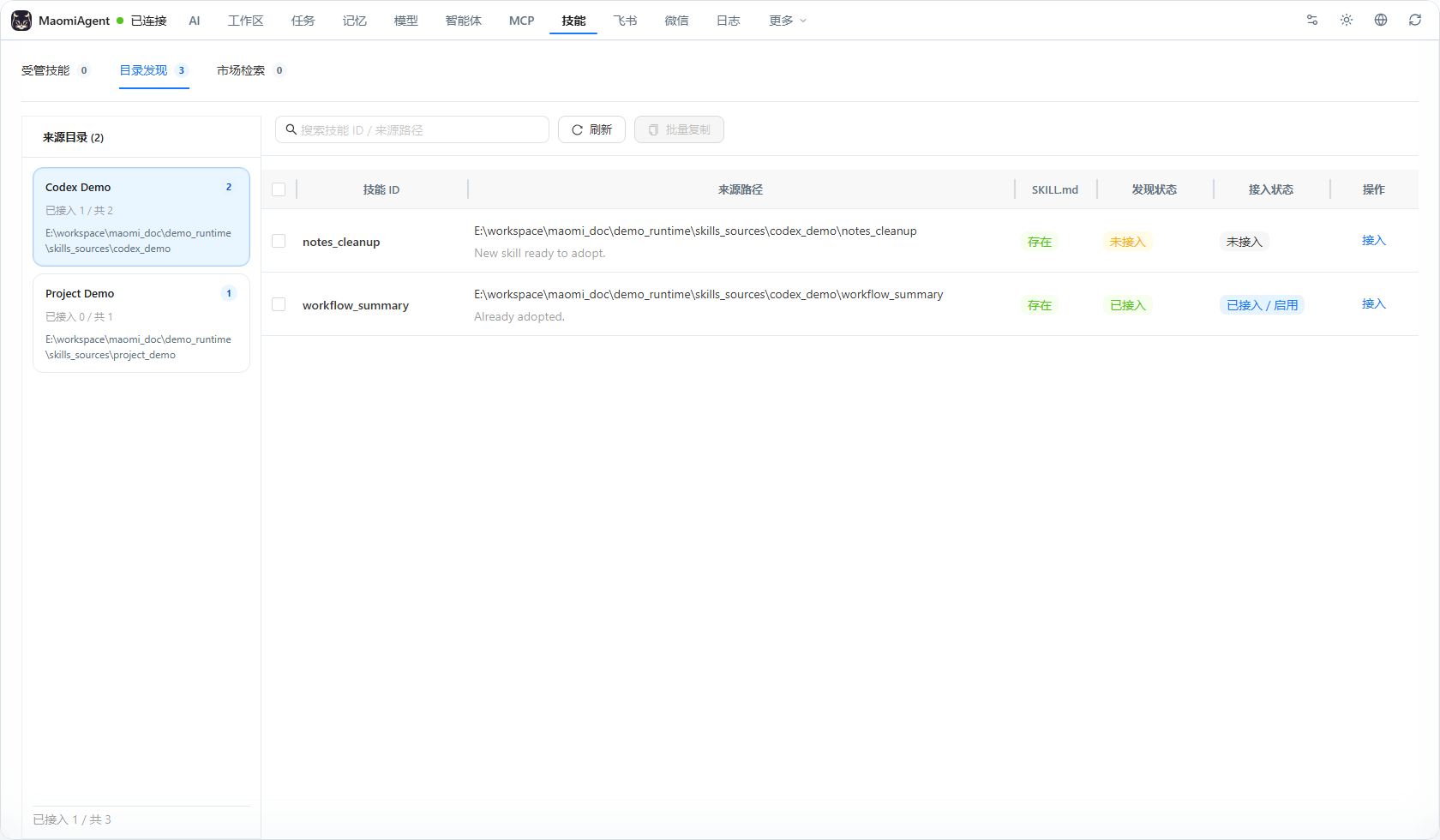The image size is (1440, 840).
Task: Click the 技能 ID column header
Action: 381,189
